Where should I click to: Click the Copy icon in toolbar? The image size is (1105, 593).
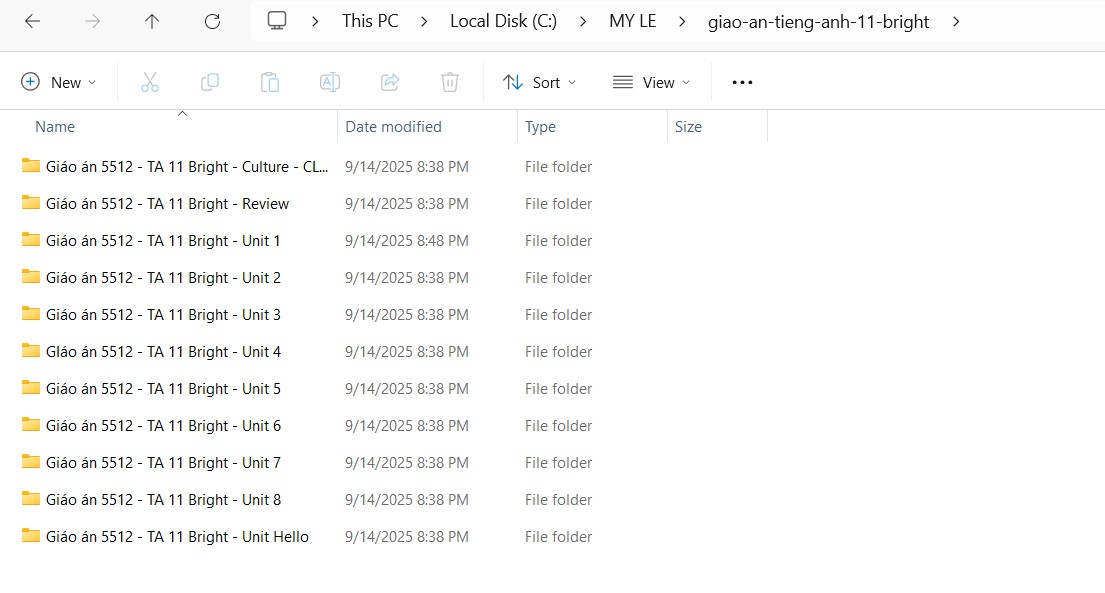pos(210,82)
